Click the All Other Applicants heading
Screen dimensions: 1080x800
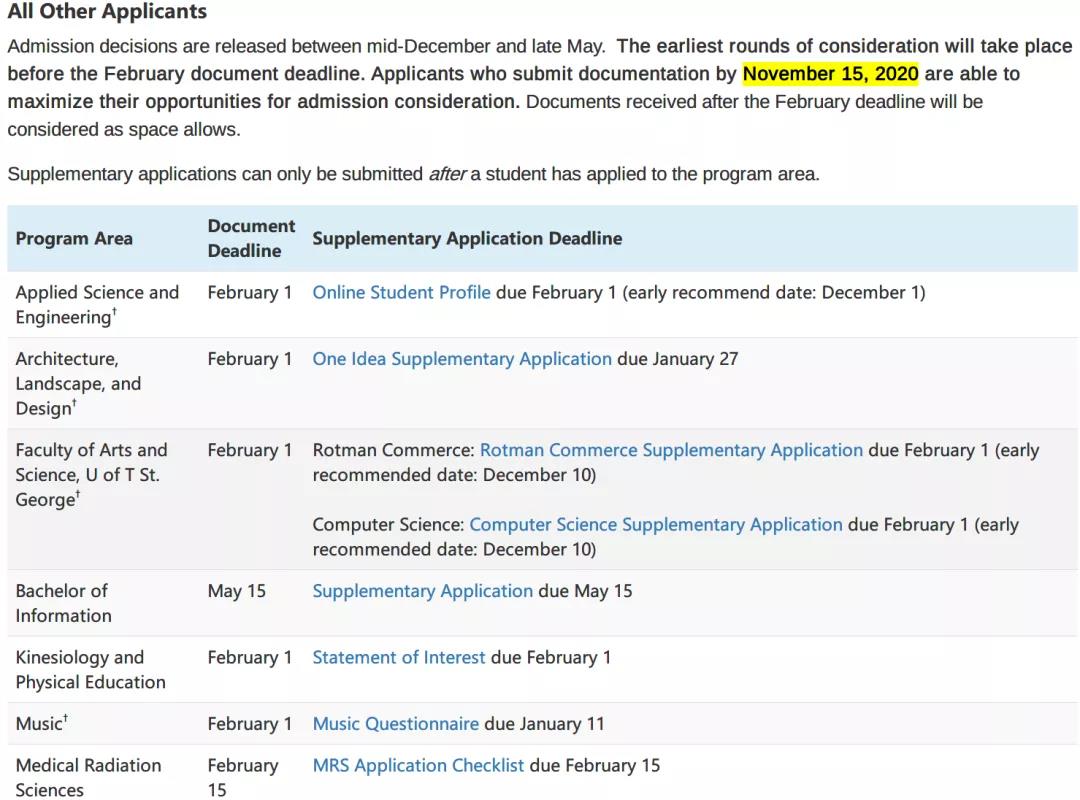coord(107,11)
